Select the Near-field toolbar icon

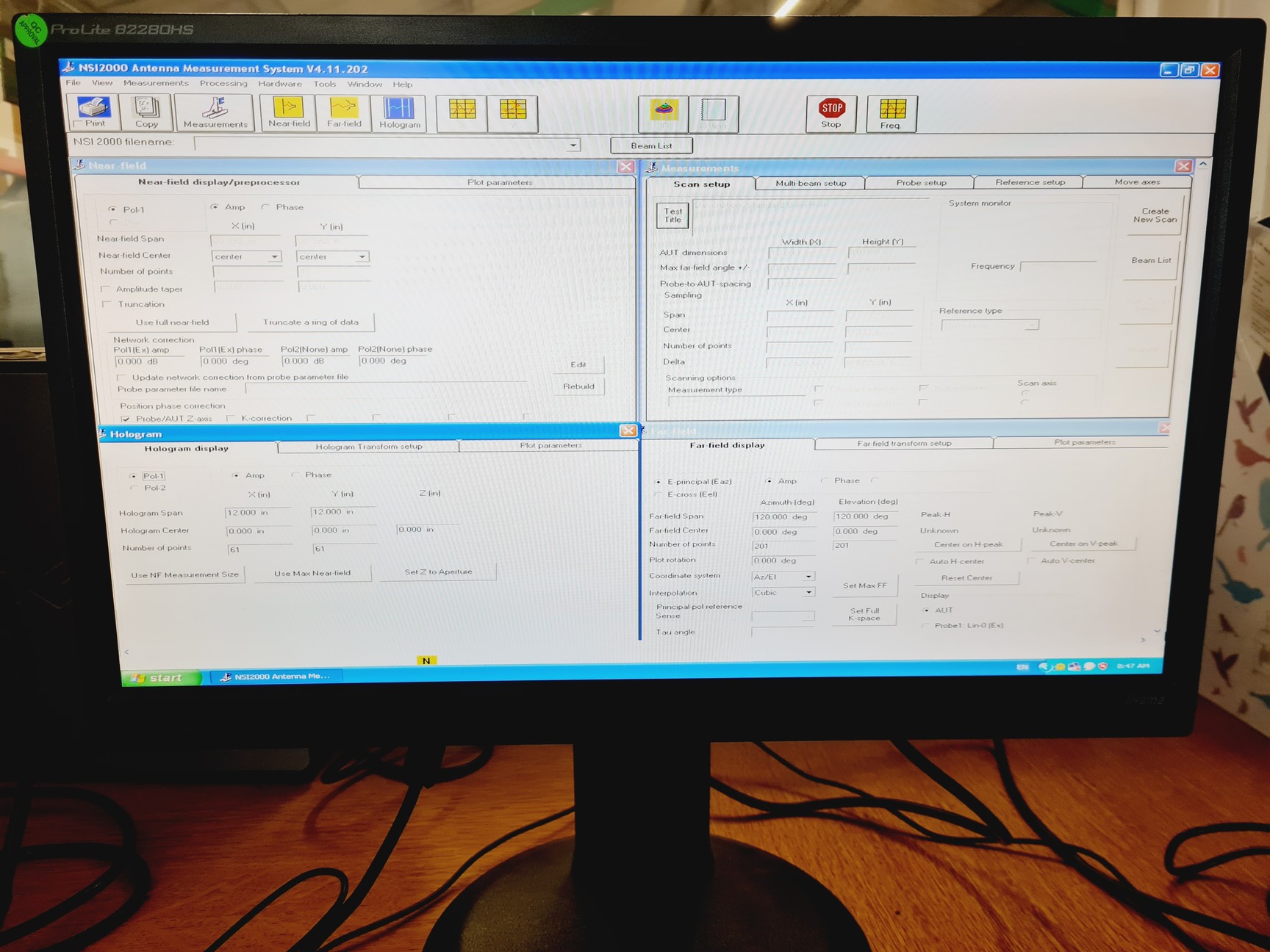point(289,112)
